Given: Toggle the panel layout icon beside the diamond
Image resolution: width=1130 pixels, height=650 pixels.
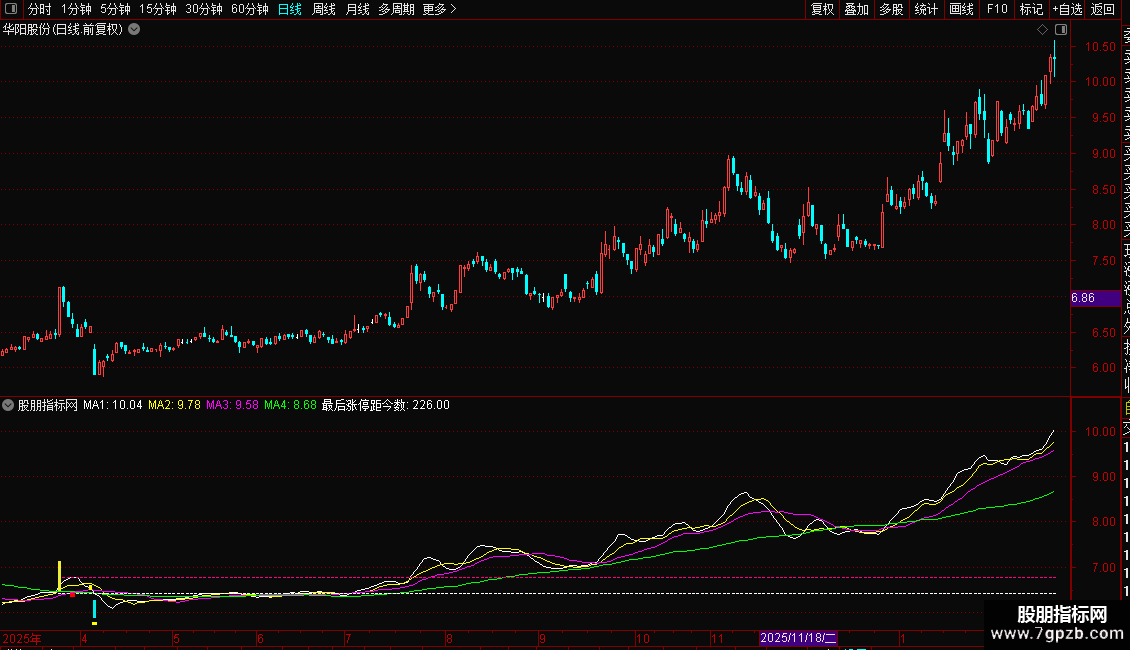Looking at the screenshot, I should (1061, 30).
